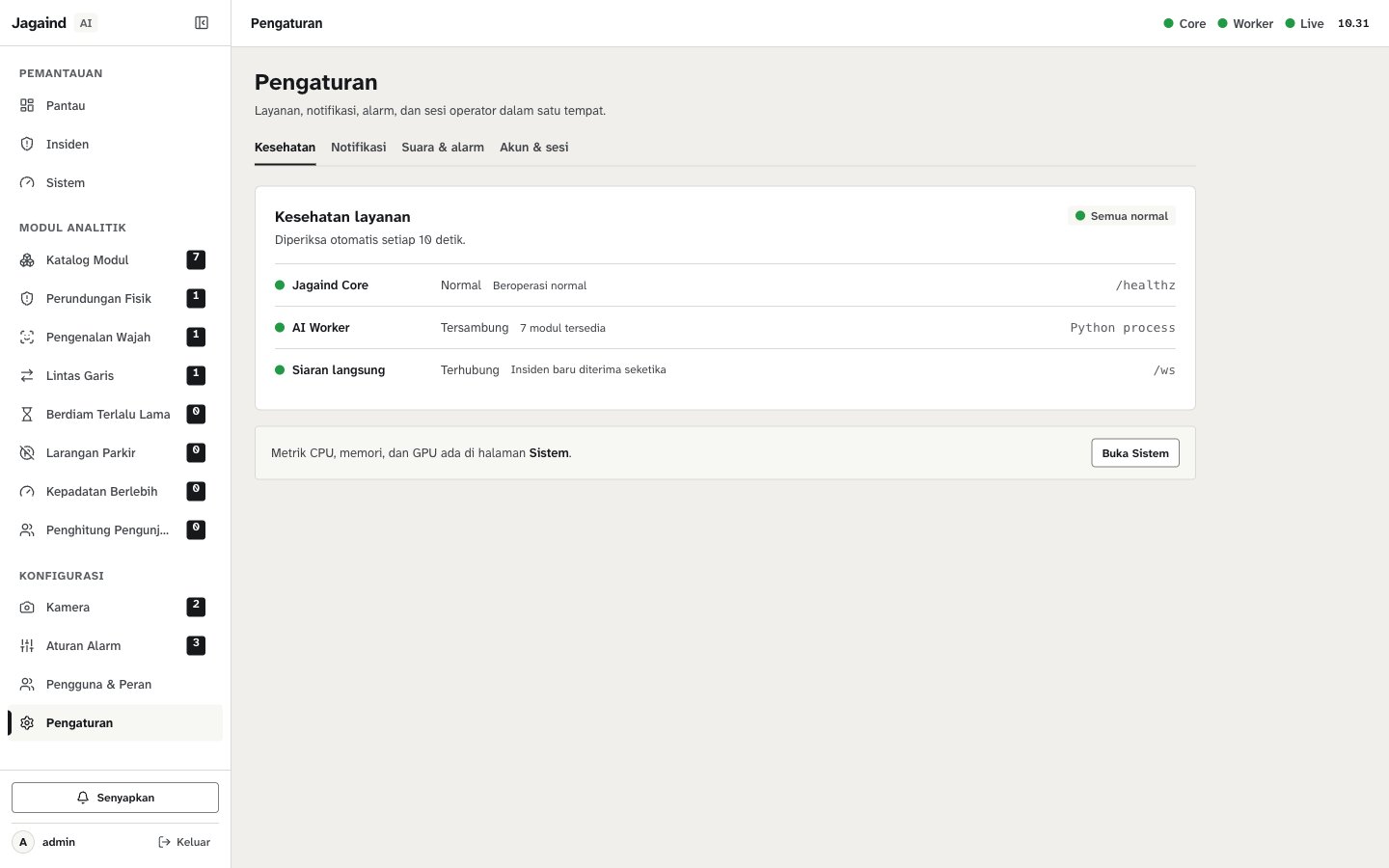Click the Kamera count badge 2

[196, 607]
